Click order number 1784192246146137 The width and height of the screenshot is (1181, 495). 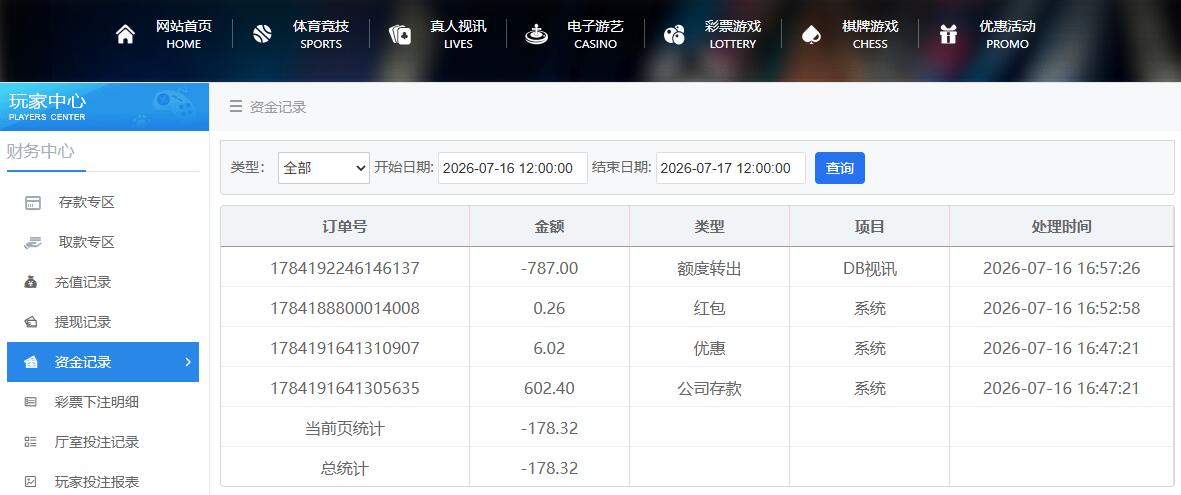pyautogui.click(x=345, y=268)
